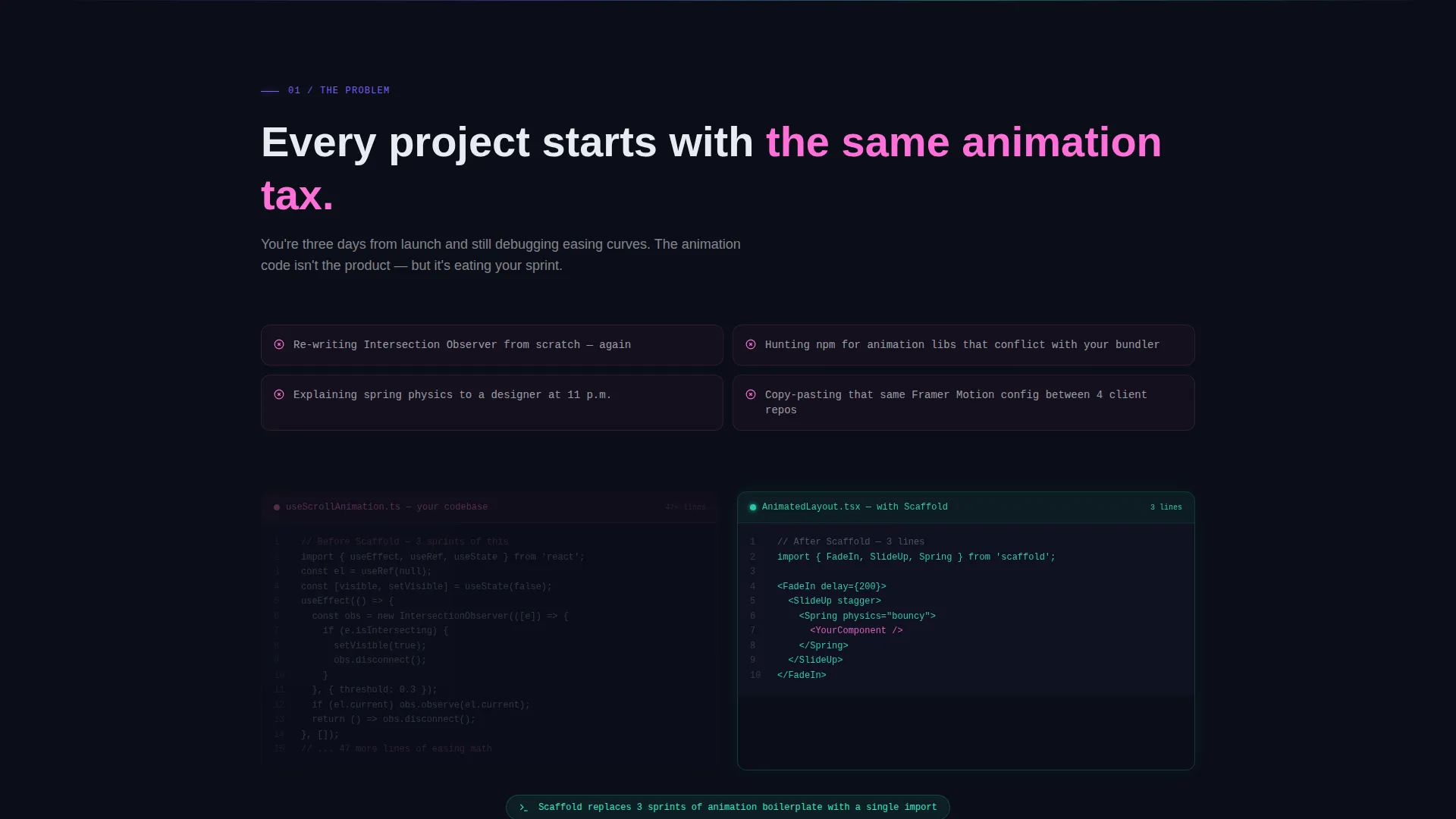
Task: Click the 'const el = useRef(null);' line
Action: click(x=366, y=571)
